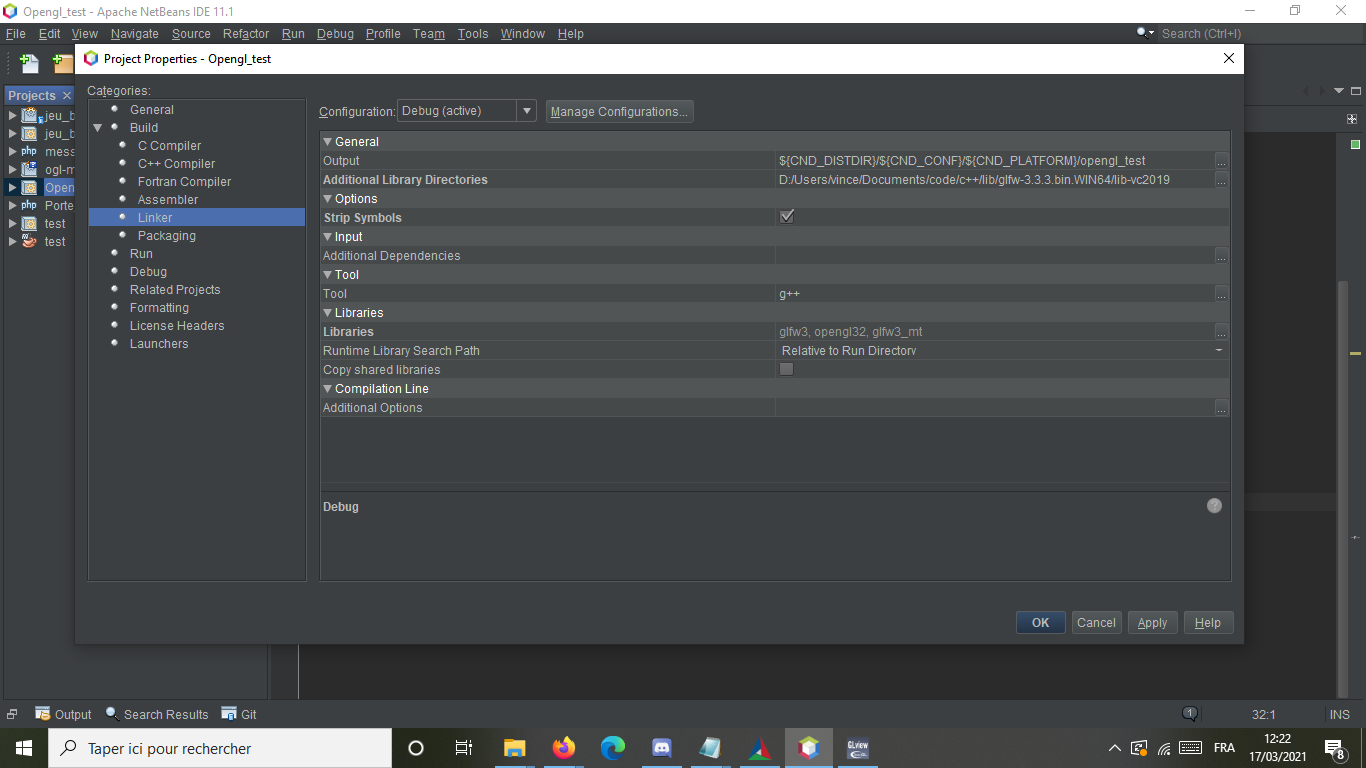Click the ellipsis button for Output path
The width and height of the screenshot is (1366, 768).
[1222, 161]
